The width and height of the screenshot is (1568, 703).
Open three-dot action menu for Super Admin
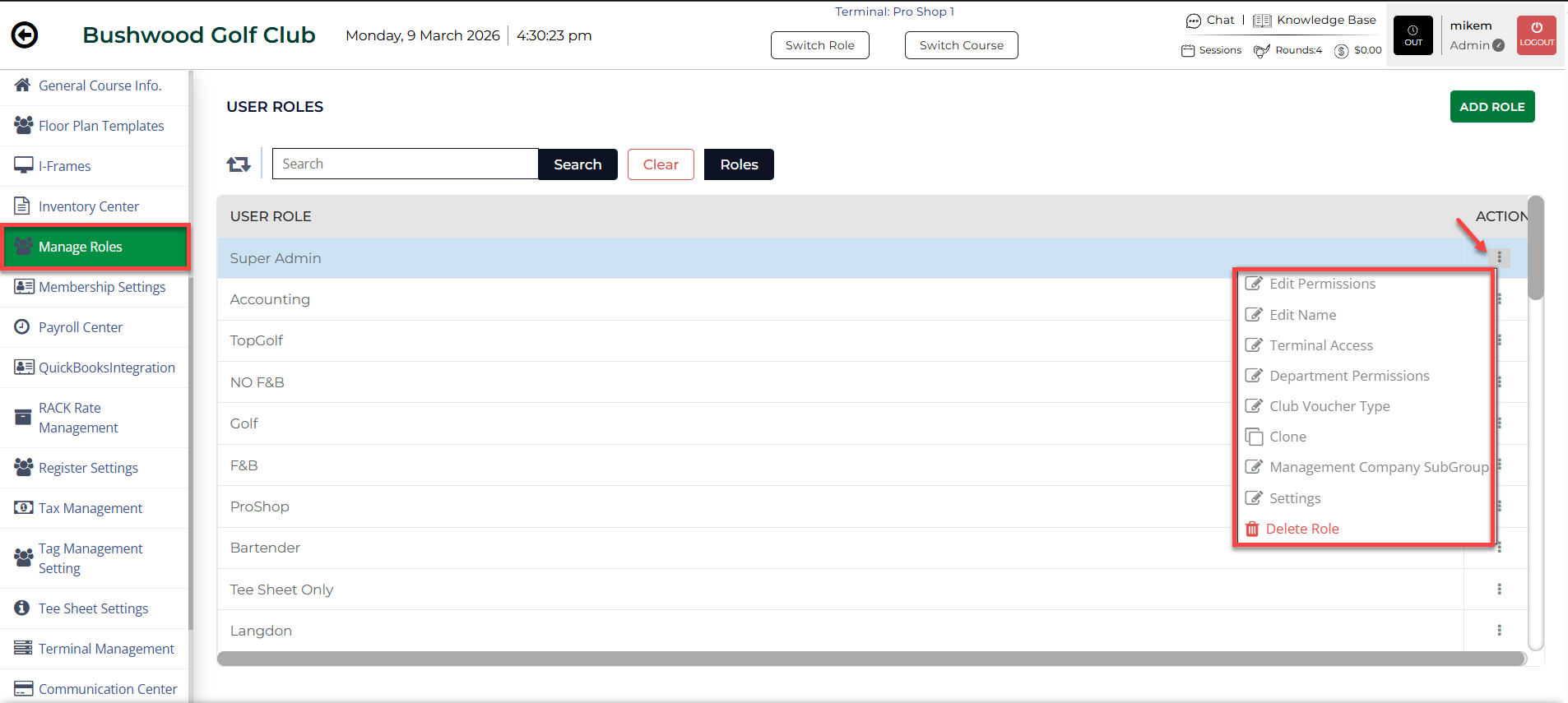pyautogui.click(x=1499, y=258)
